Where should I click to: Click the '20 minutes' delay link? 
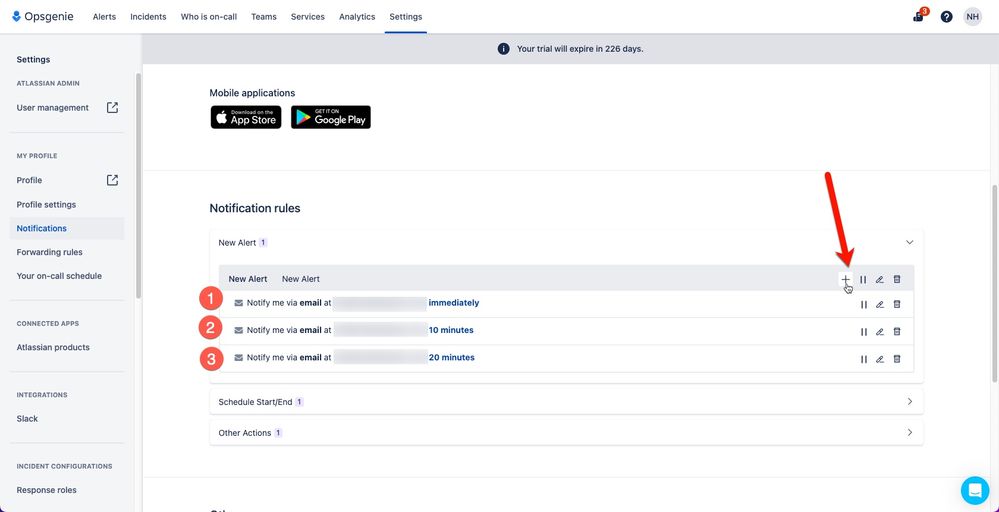click(x=452, y=357)
